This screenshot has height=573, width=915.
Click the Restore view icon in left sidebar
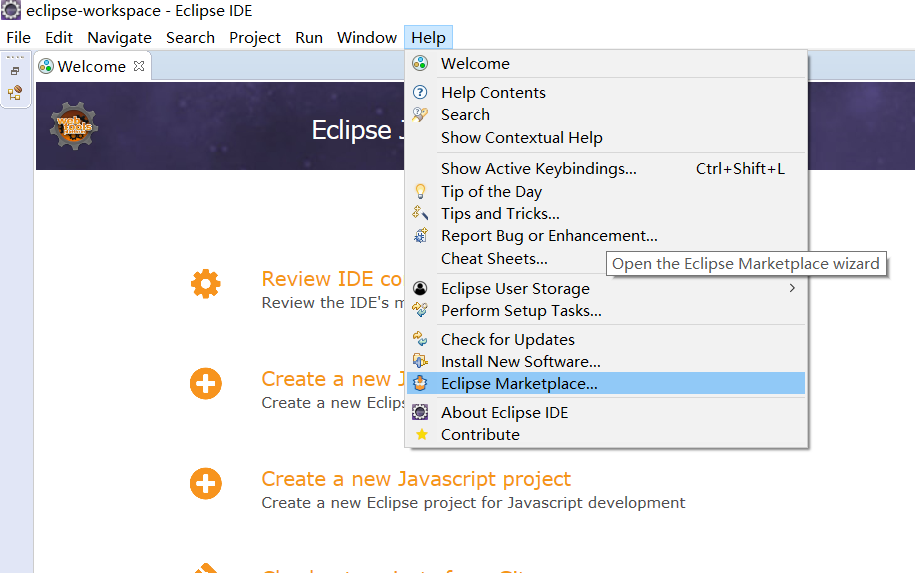15,71
